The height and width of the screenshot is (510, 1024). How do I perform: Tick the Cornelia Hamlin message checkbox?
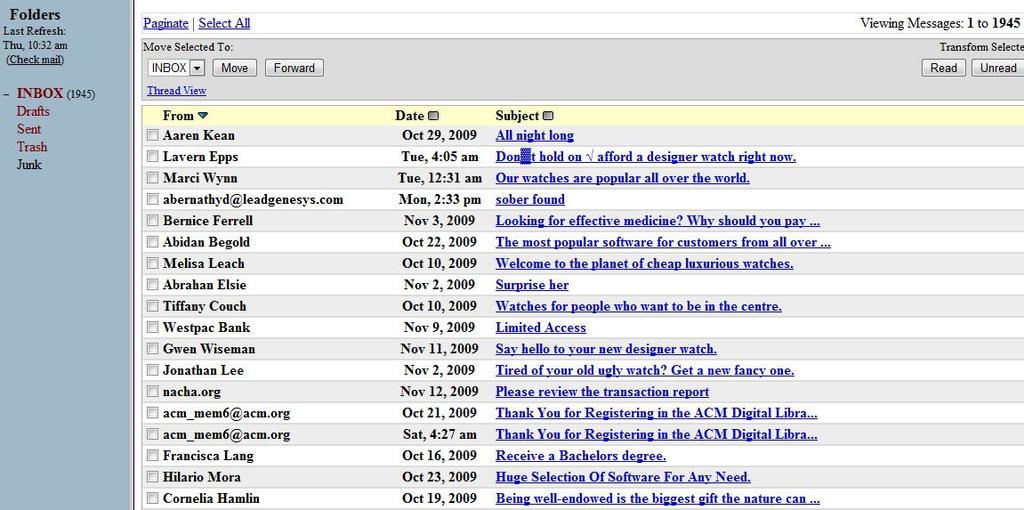tap(152, 498)
